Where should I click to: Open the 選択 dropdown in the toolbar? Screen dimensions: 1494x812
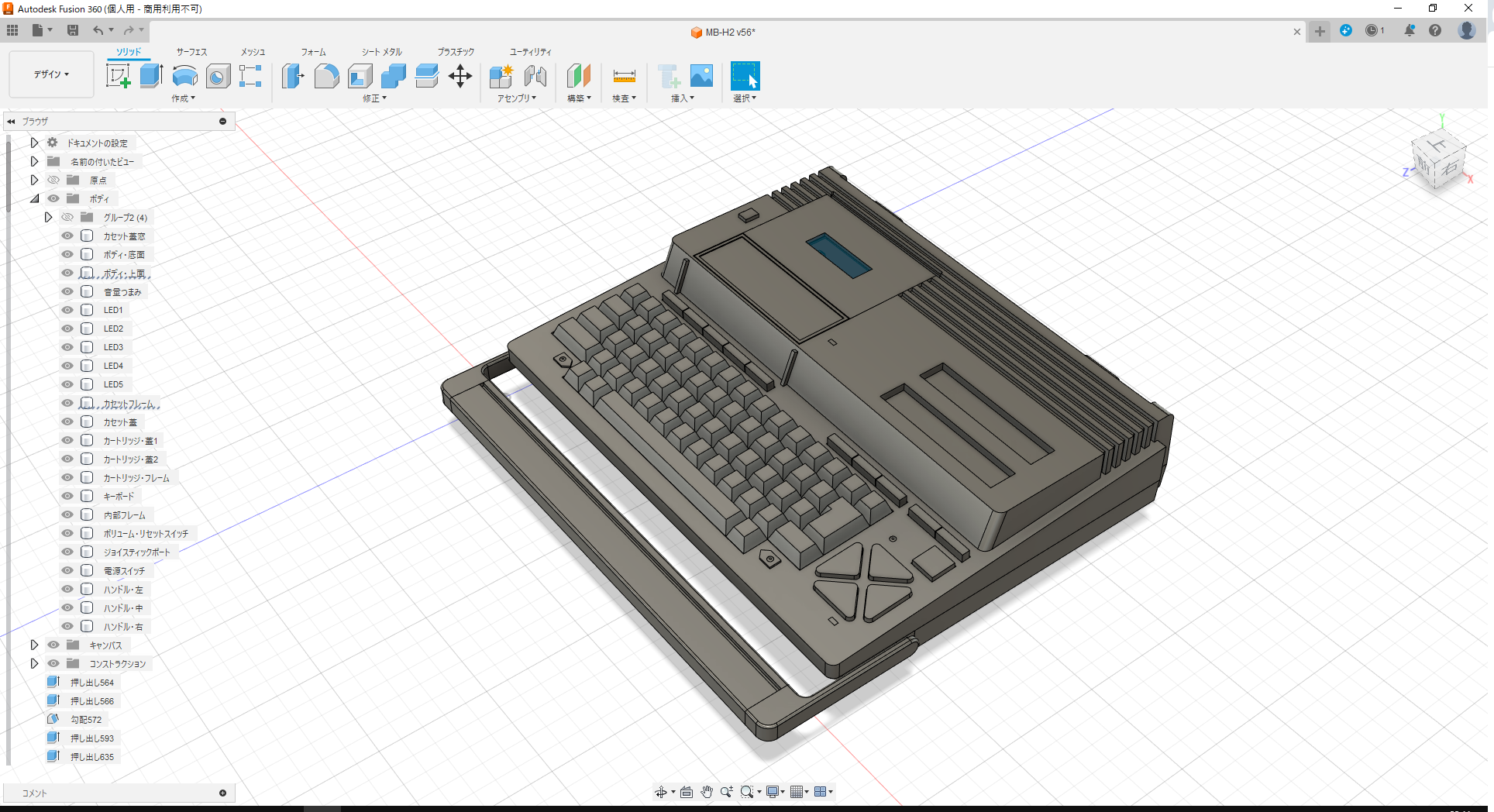point(745,98)
